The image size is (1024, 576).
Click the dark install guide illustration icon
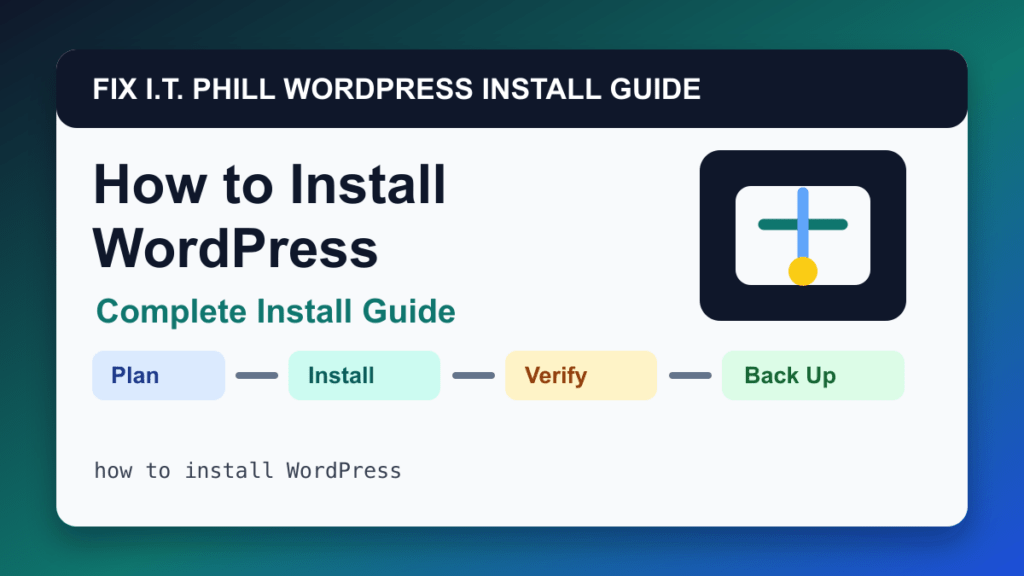click(803, 235)
